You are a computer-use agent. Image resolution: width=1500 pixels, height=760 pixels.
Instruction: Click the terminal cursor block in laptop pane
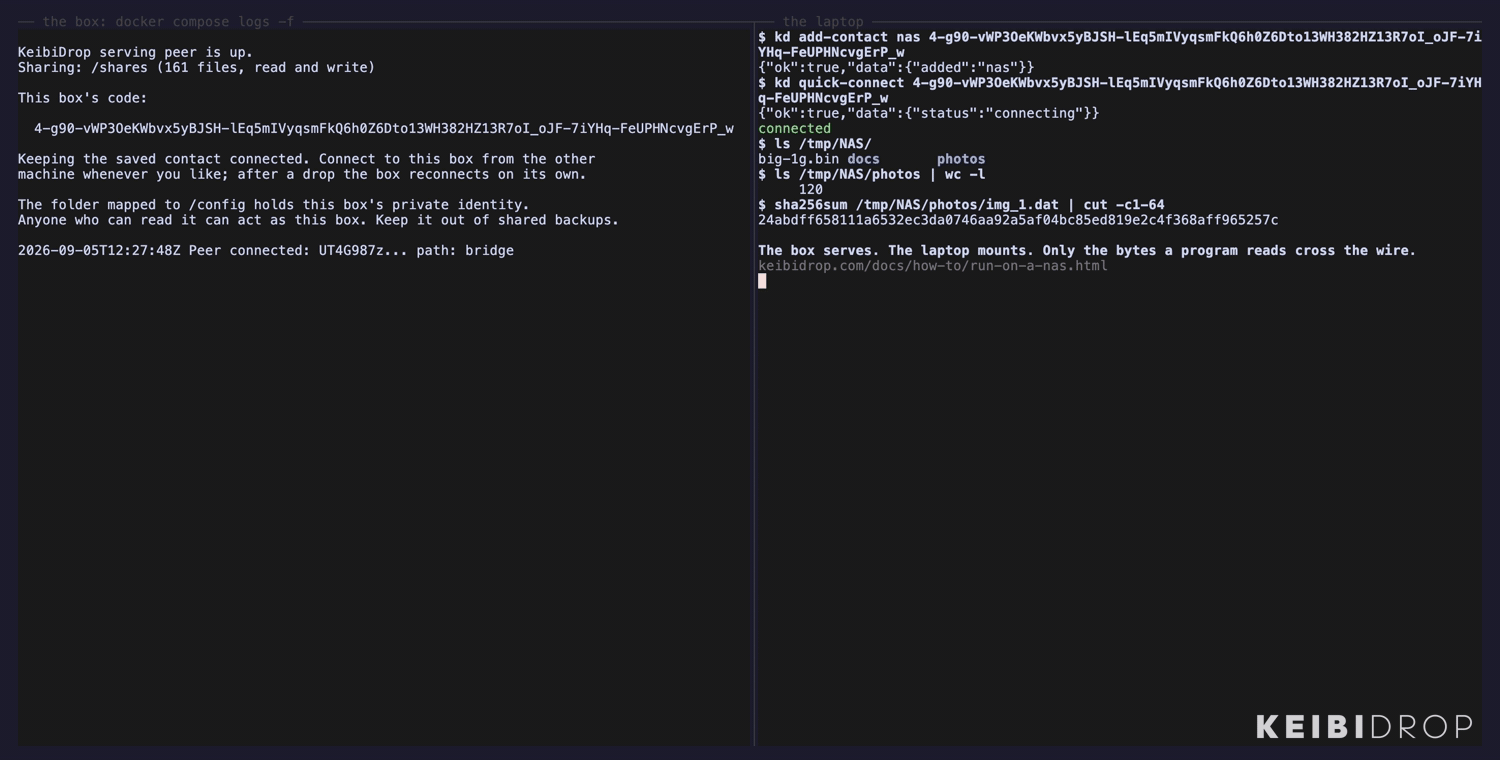pos(762,281)
